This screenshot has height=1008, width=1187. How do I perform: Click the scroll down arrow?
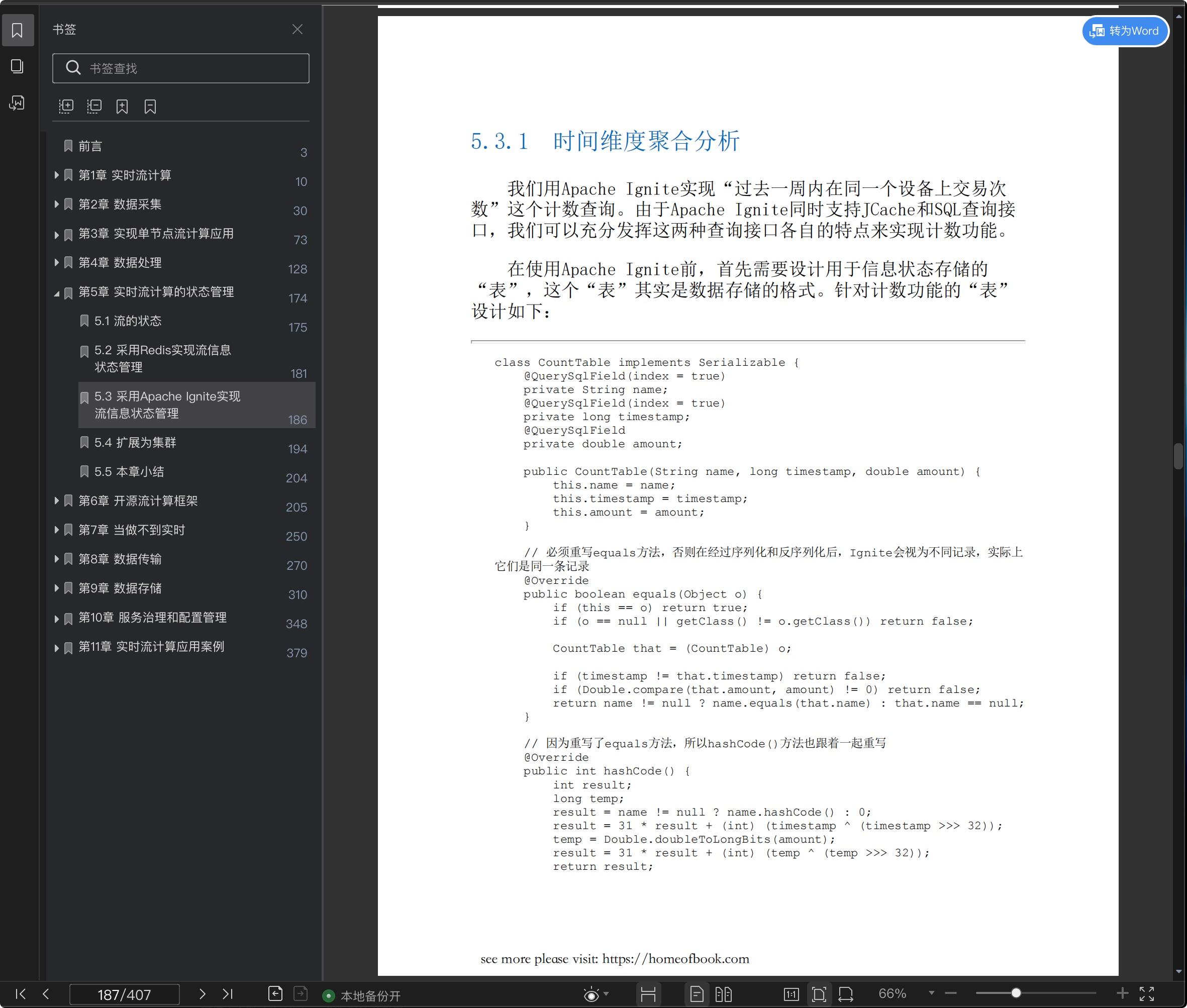[1179, 971]
